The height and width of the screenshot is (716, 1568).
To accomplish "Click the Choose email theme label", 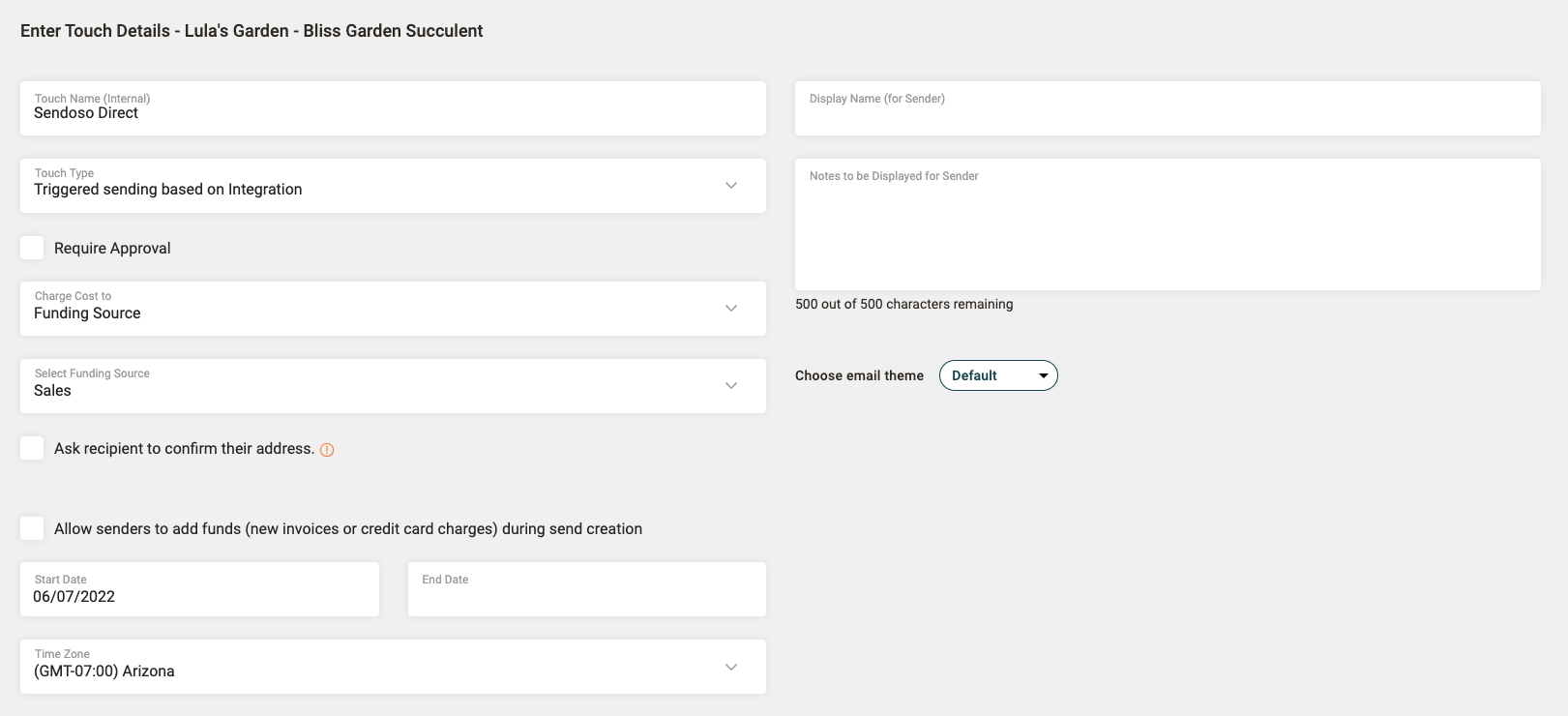I will tap(859, 375).
